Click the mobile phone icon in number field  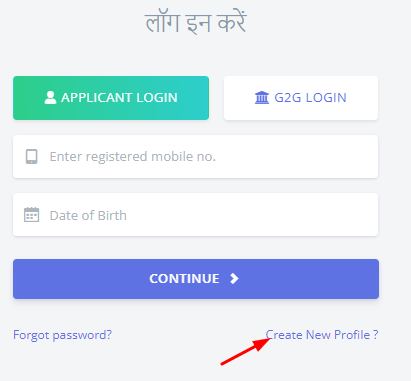point(32,156)
